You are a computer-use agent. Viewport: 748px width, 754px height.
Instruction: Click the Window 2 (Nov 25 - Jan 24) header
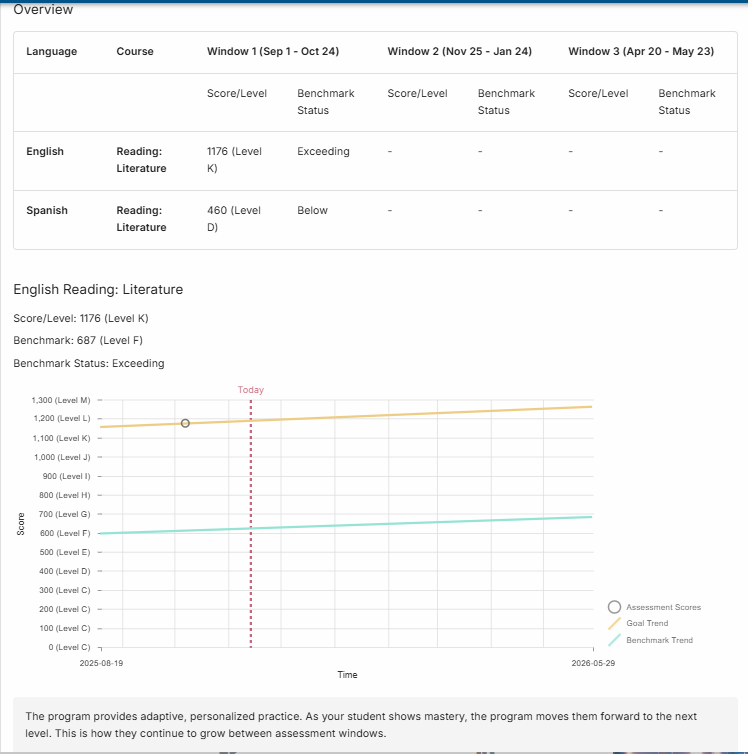[459, 51]
